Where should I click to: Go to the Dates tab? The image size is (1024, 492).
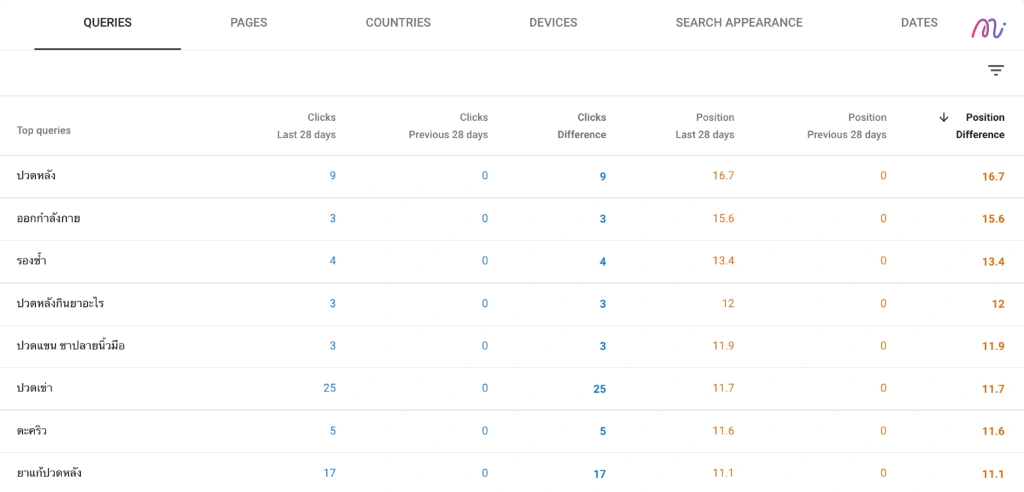pos(919,23)
